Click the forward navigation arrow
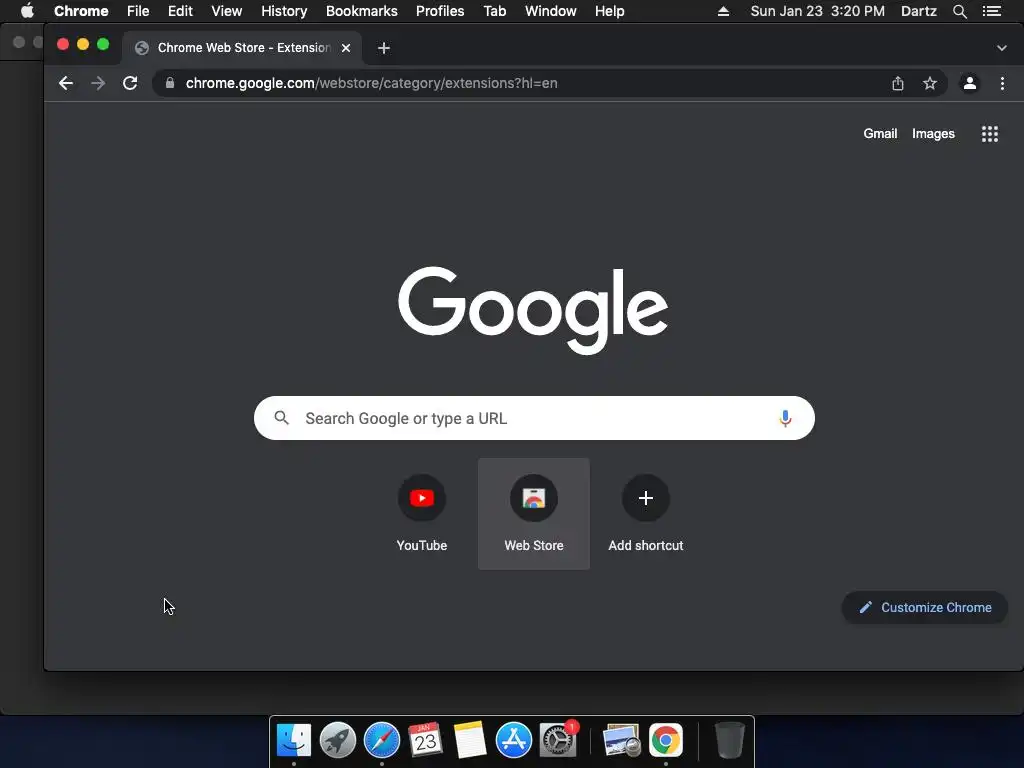1024x768 pixels. click(x=98, y=83)
